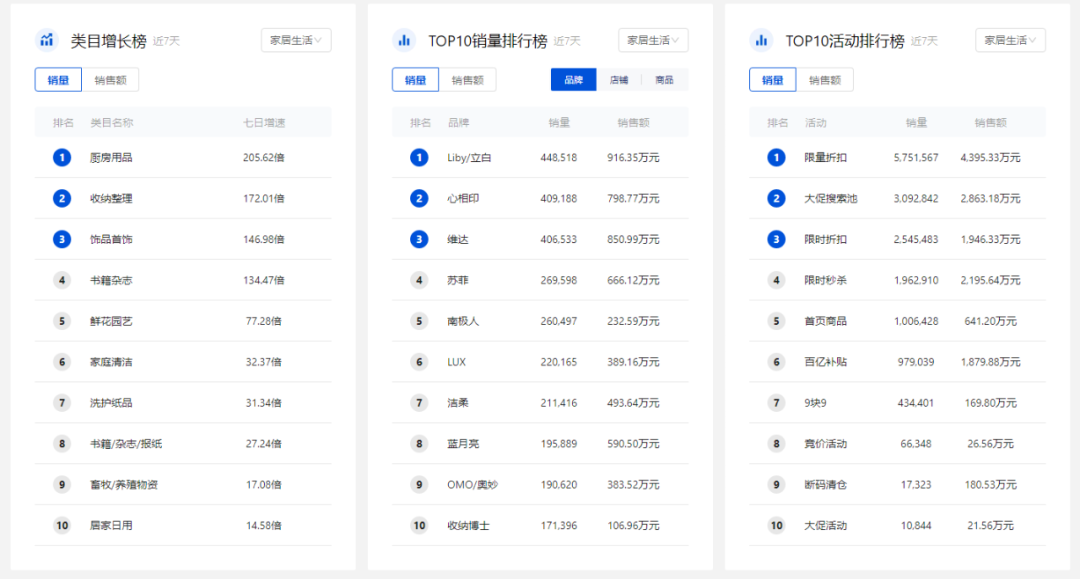This screenshot has height=579, width=1080.
Task: Click 448,518 sales value for Liby/立白
Action: tap(559, 158)
